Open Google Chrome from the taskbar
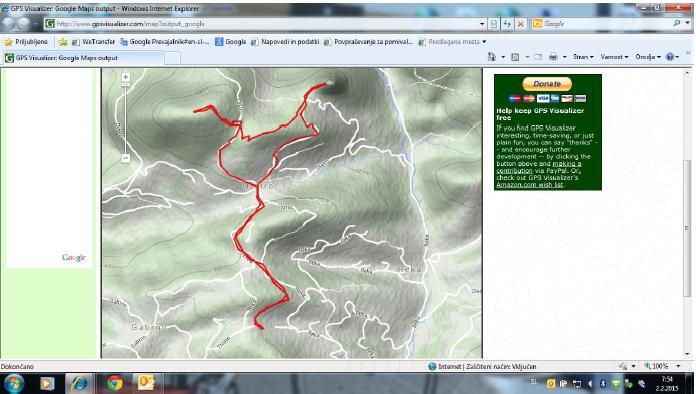The width and height of the screenshot is (696, 394). tap(115, 382)
